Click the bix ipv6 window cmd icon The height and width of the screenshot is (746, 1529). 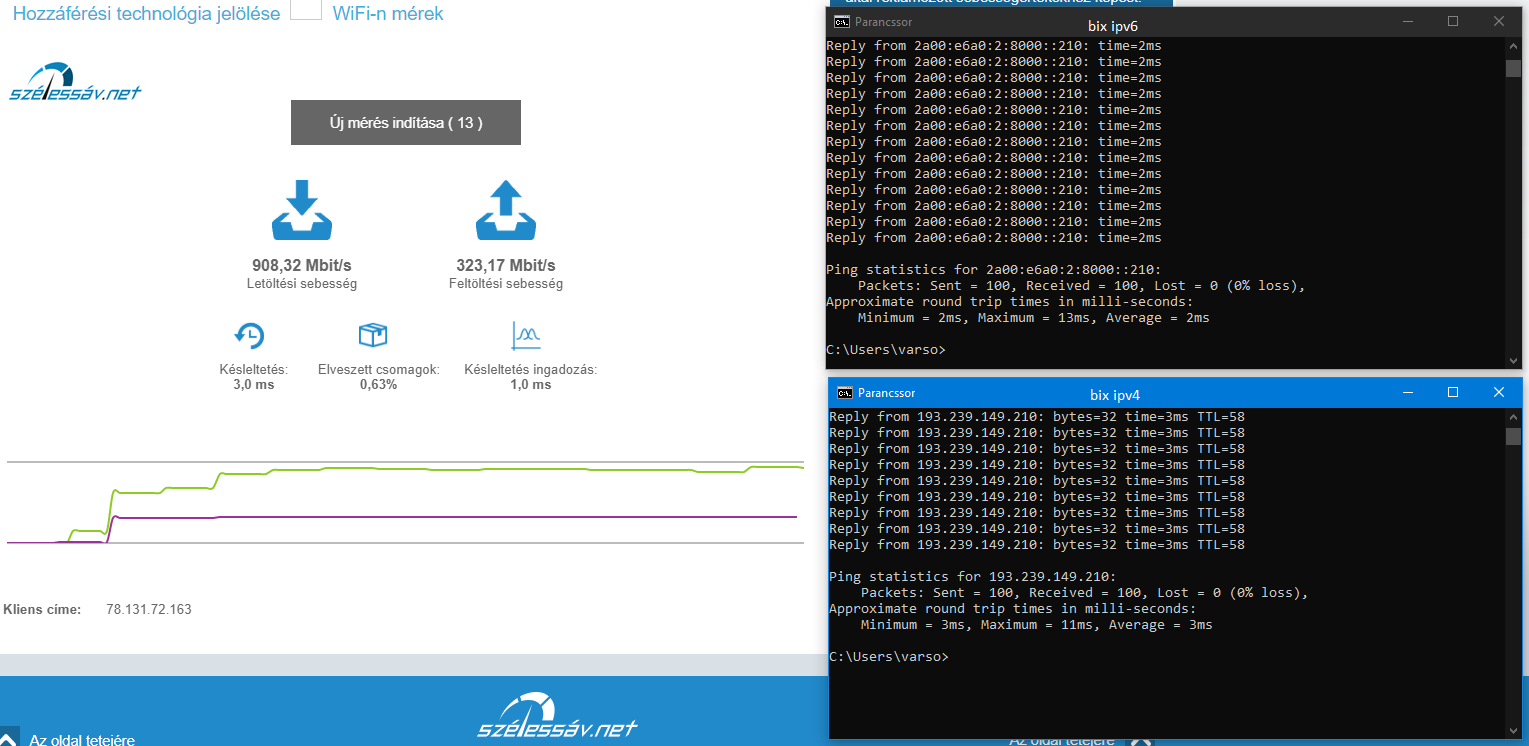pos(842,22)
